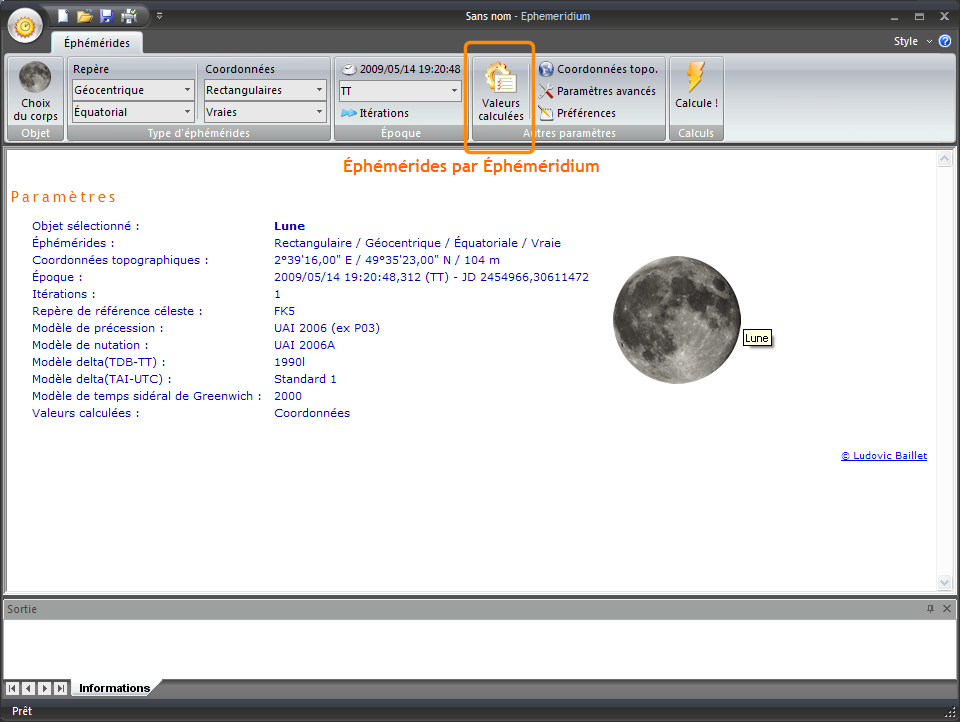Click the open folder icon

(x=85, y=16)
